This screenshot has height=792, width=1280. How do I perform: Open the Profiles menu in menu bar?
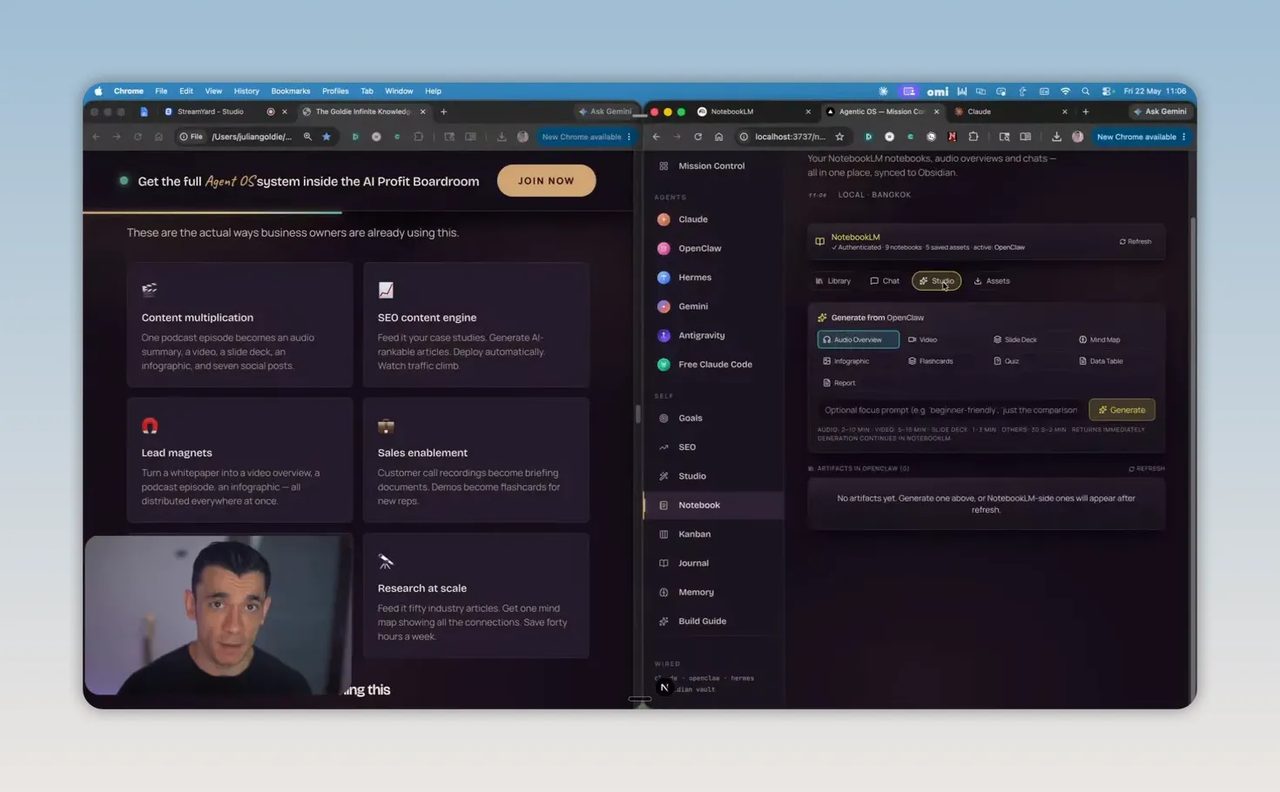click(335, 91)
